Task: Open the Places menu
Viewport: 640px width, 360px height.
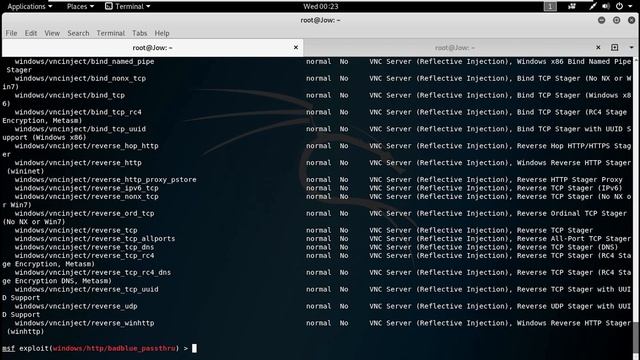Action: 80,6
